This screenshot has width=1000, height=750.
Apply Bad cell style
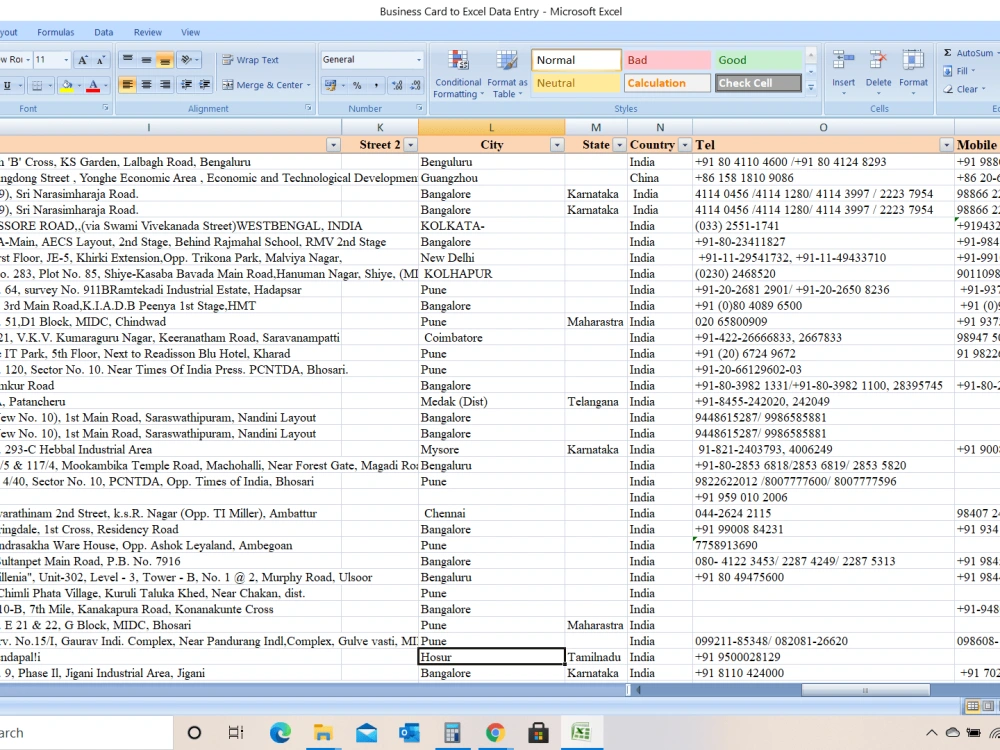pos(667,60)
